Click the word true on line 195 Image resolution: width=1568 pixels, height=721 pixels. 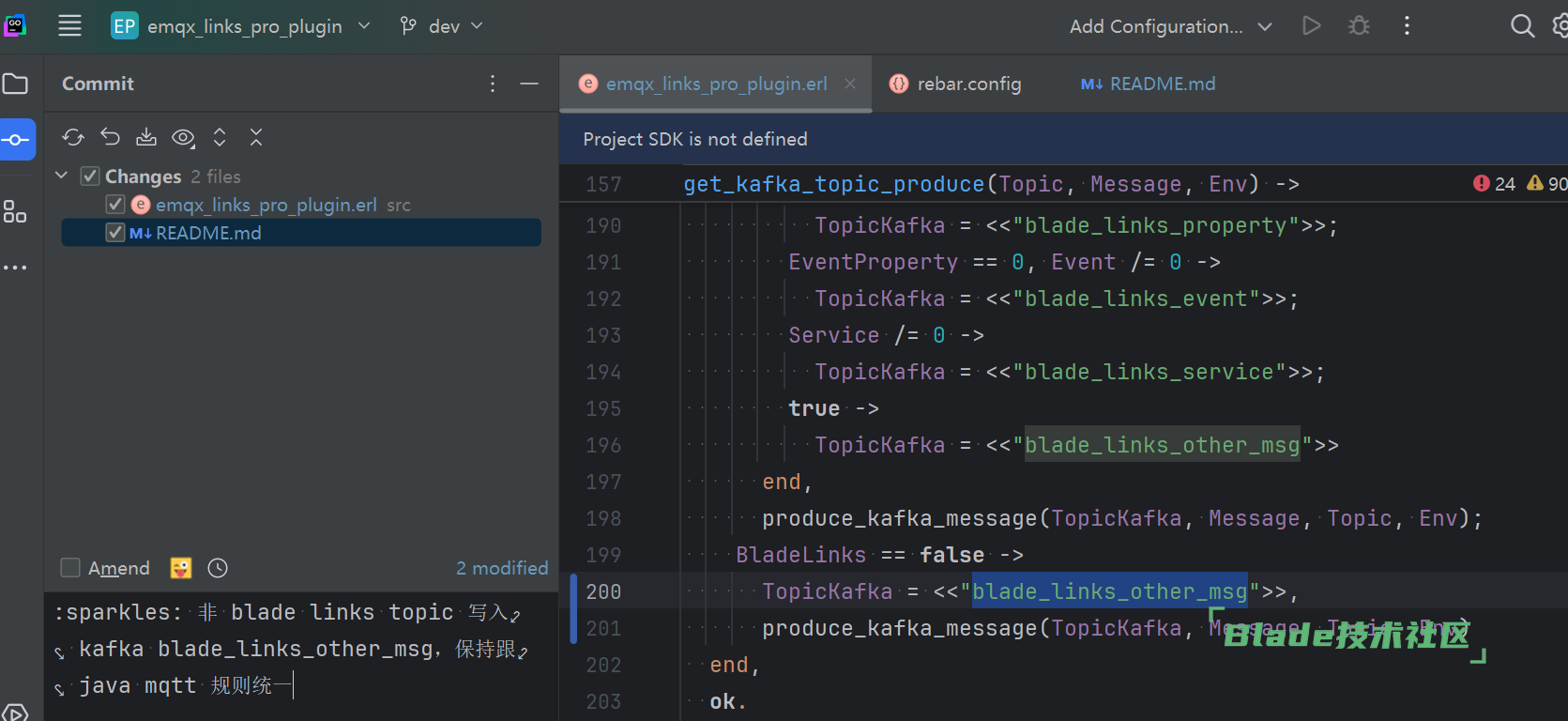coord(814,408)
